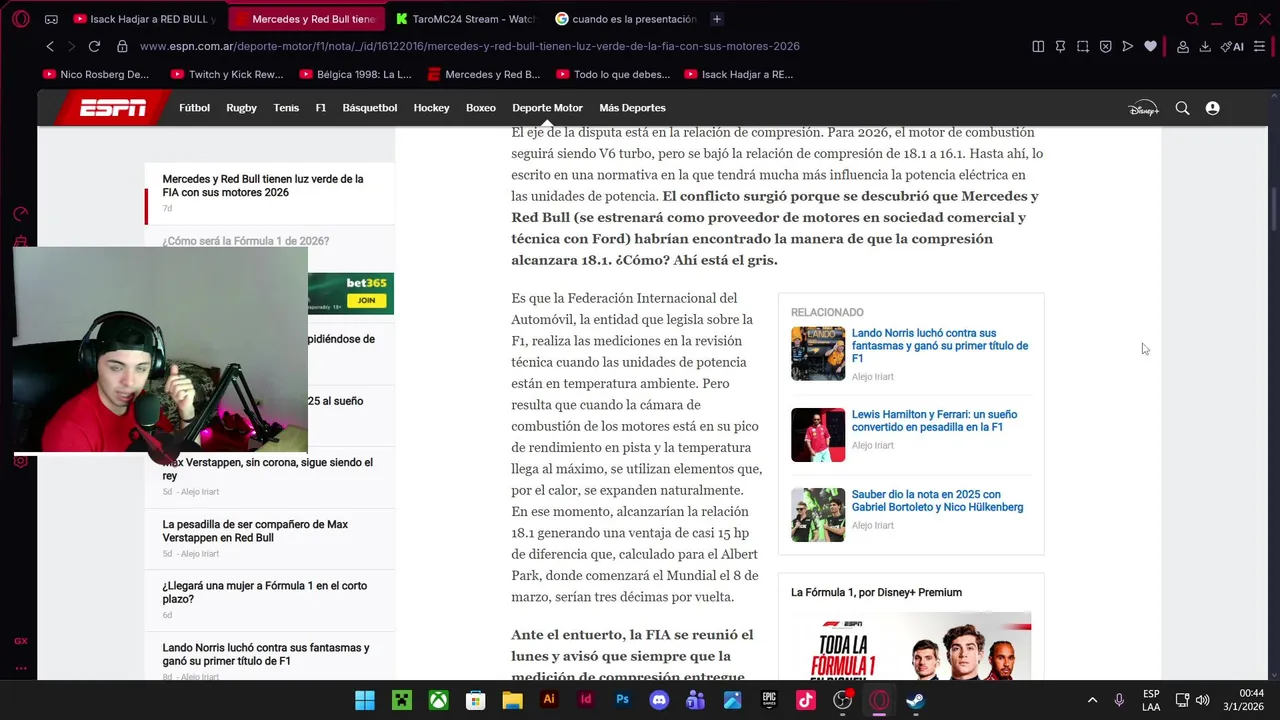Switch to Isack Hadjar a RED BULL tab
The image size is (1280, 720).
[145, 19]
